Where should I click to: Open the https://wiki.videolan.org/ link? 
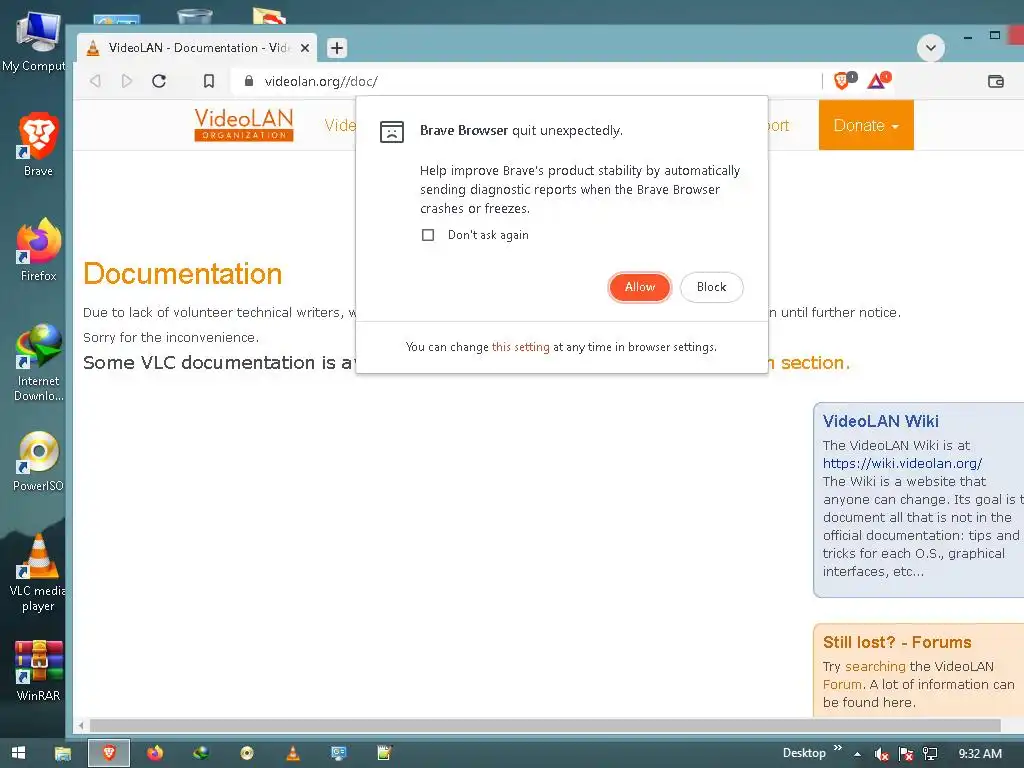click(902, 463)
